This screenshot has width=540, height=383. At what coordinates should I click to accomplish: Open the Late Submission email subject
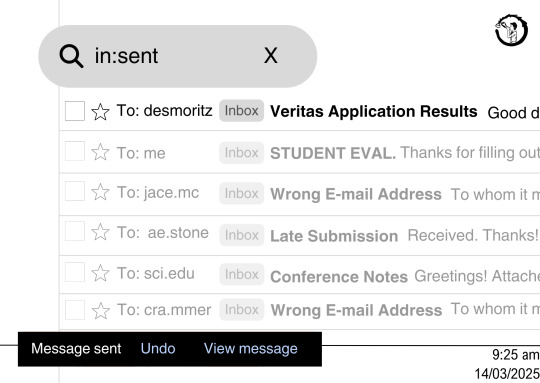click(334, 236)
